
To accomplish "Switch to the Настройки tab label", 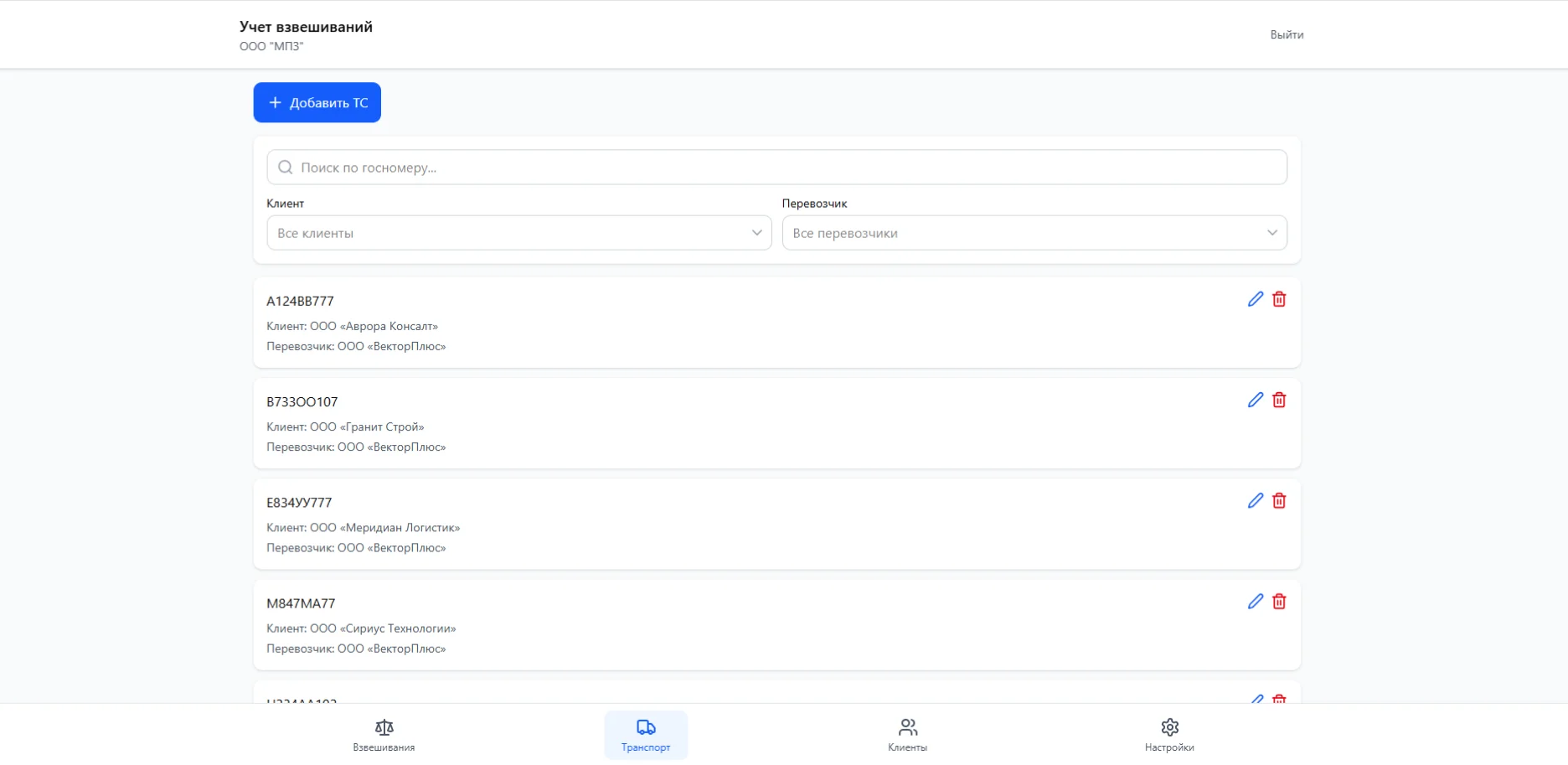I will (1169, 747).
